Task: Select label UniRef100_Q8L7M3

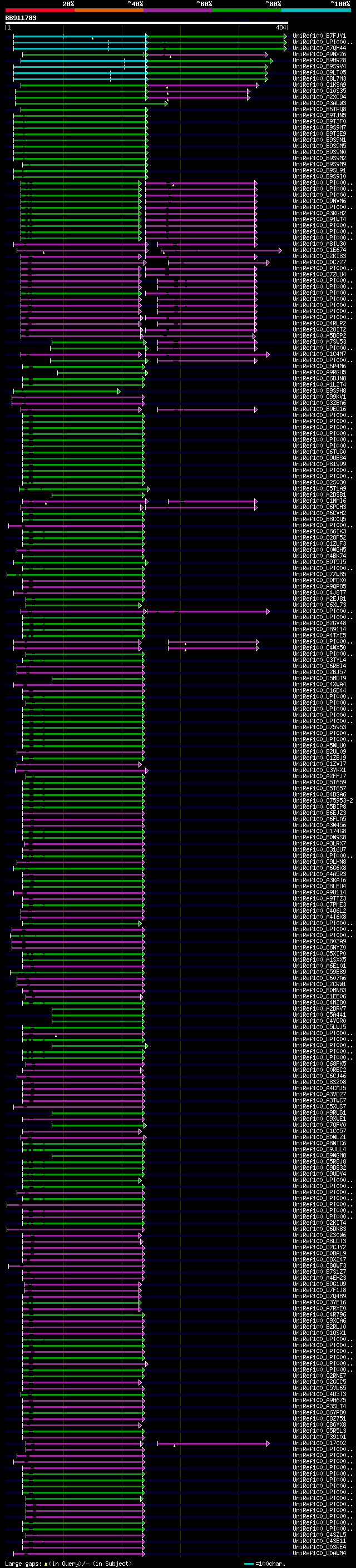Action: [319, 78]
